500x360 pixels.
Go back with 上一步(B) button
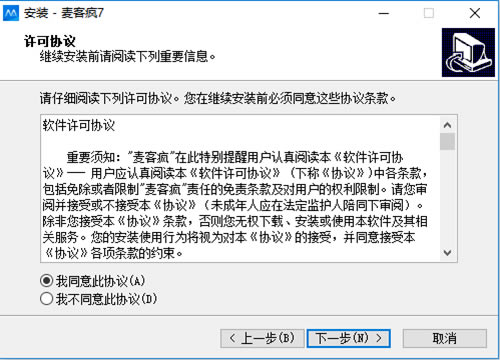pyautogui.click(x=262, y=338)
